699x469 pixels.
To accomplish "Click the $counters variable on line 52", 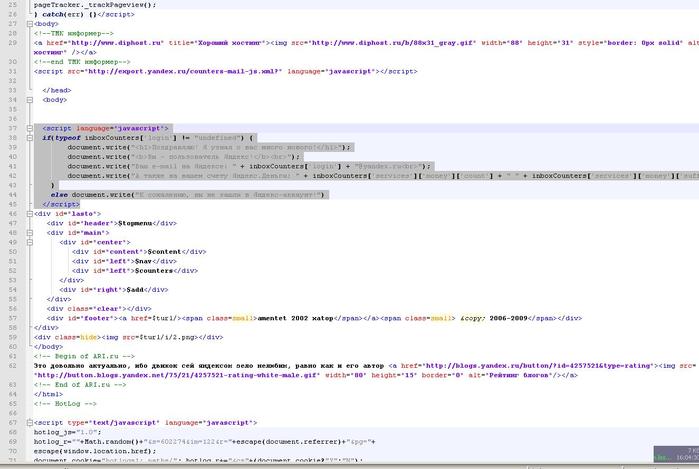I will point(153,271).
